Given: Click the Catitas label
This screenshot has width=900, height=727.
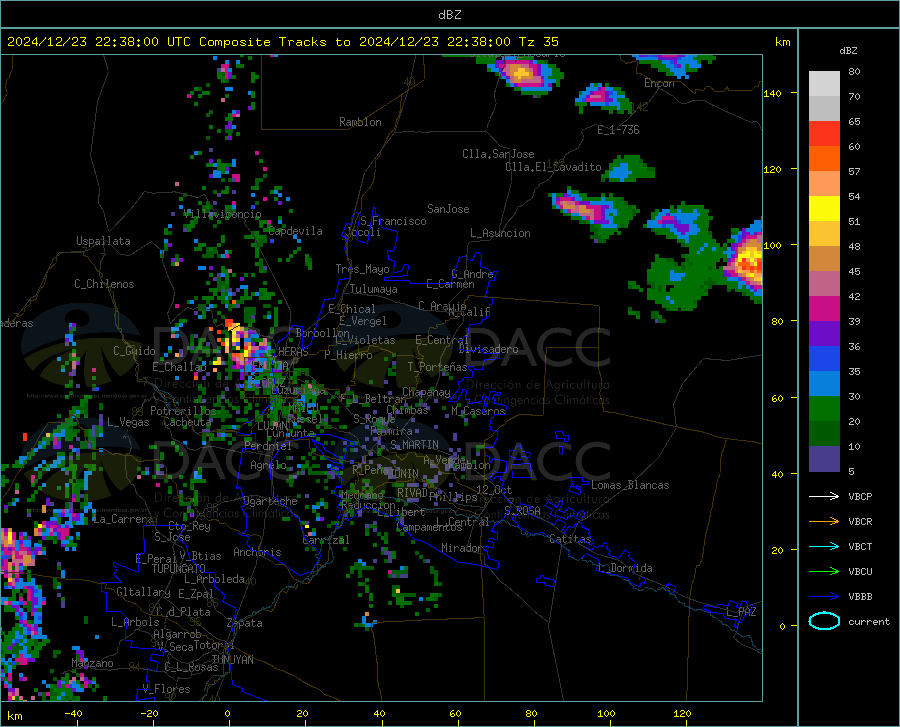Looking at the screenshot, I should click(x=571, y=539).
